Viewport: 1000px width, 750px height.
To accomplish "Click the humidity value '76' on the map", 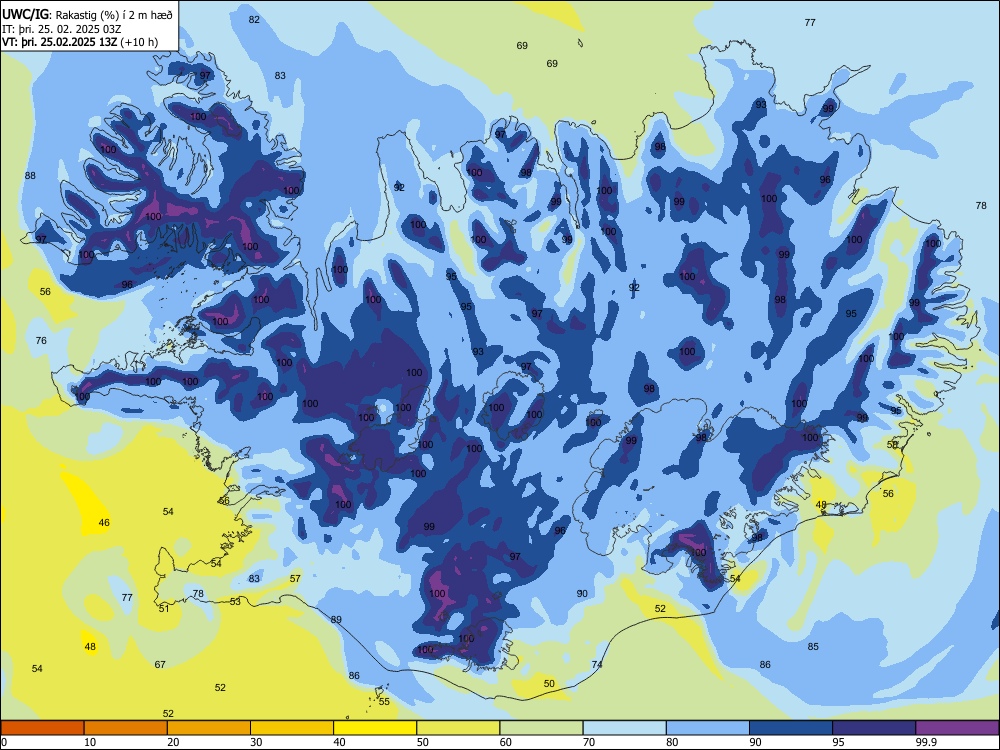I will tap(41, 341).
